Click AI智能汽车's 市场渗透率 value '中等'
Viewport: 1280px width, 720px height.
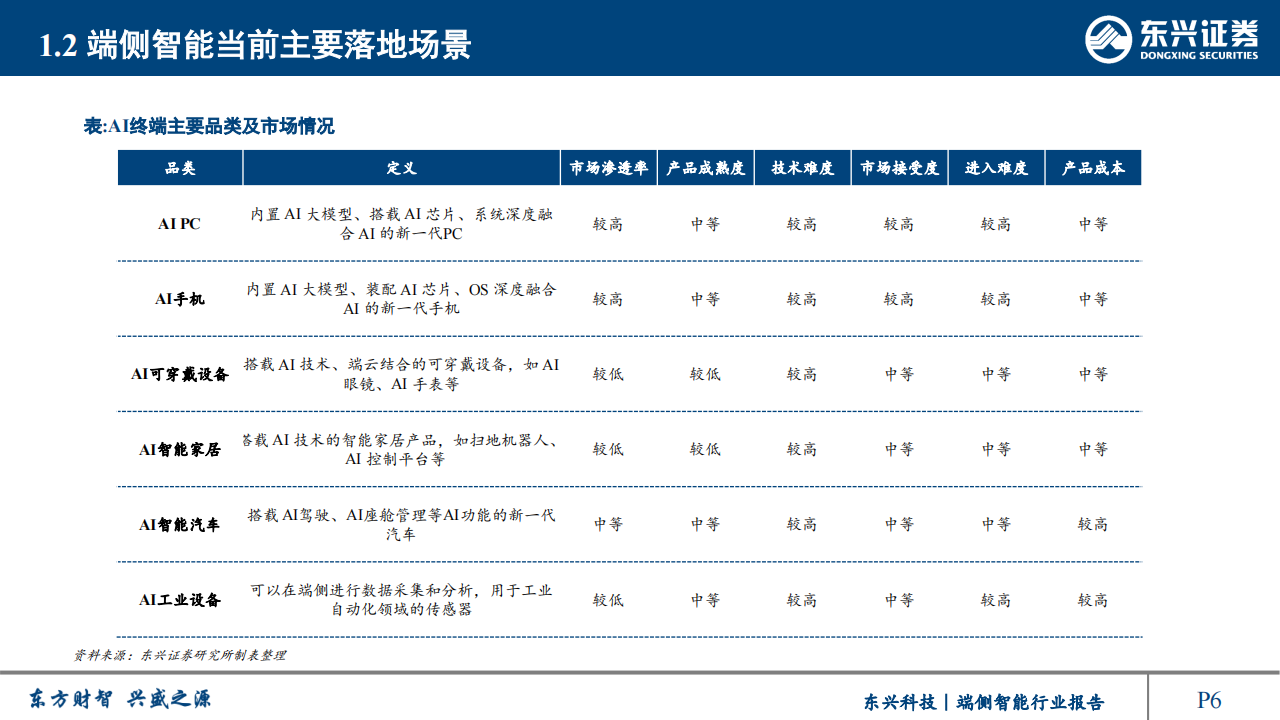click(x=608, y=524)
